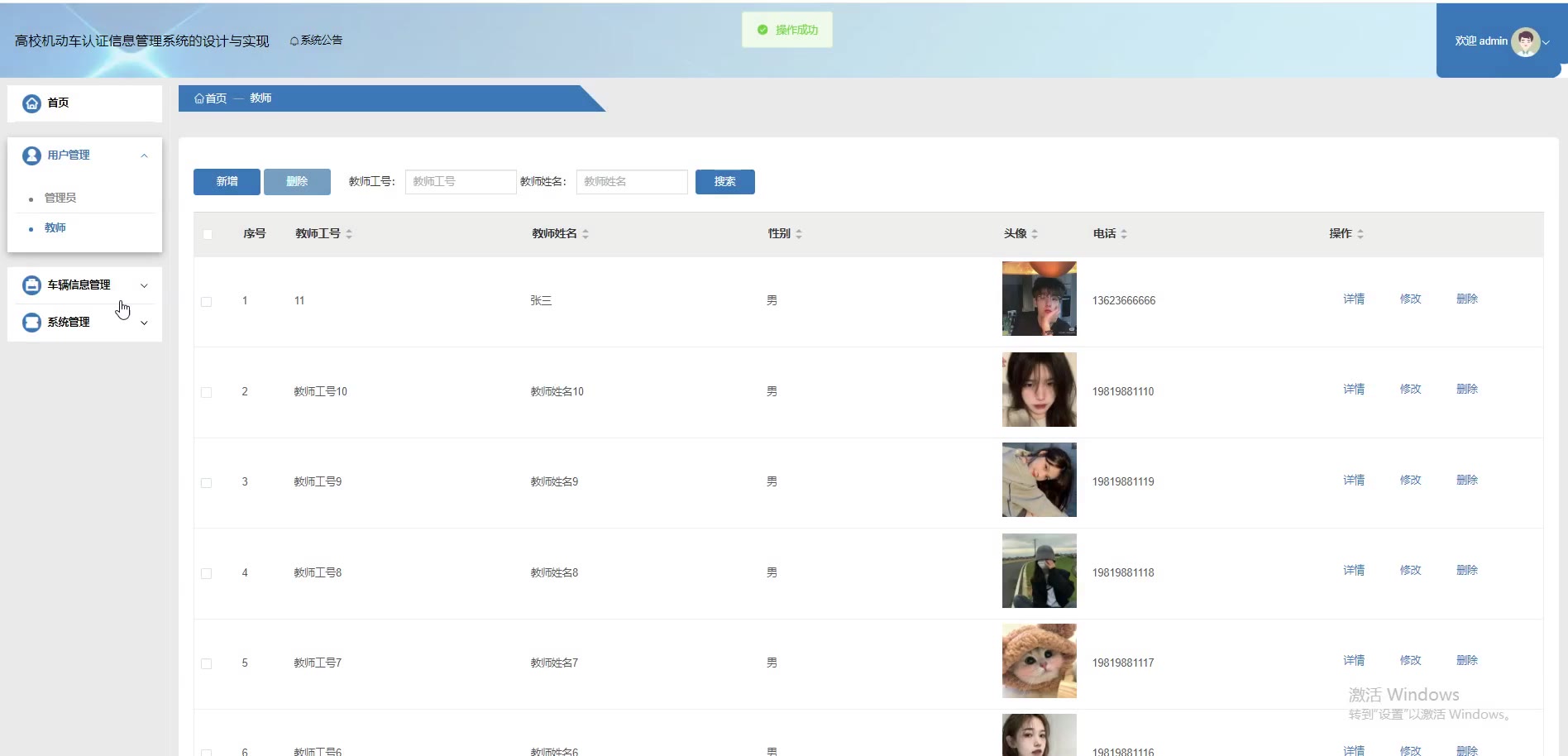
Task: Open the 管理员 submenu item
Action: (60, 198)
